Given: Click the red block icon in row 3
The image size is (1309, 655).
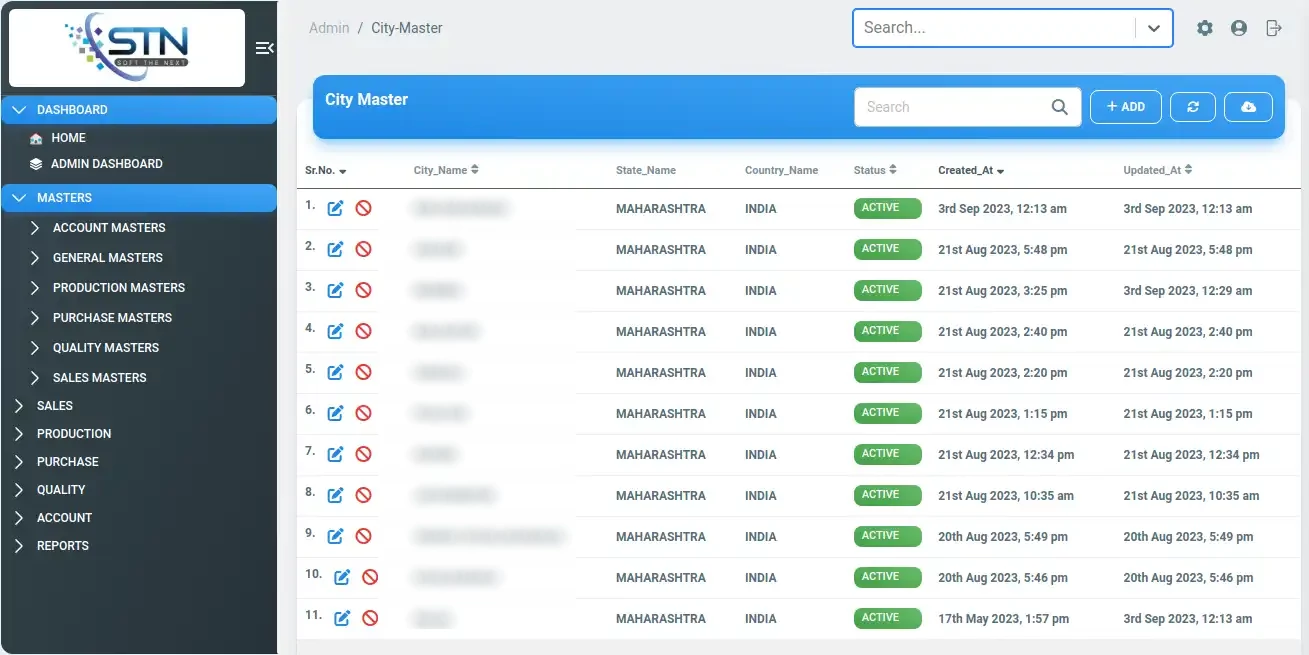Looking at the screenshot, I should 364,290.
